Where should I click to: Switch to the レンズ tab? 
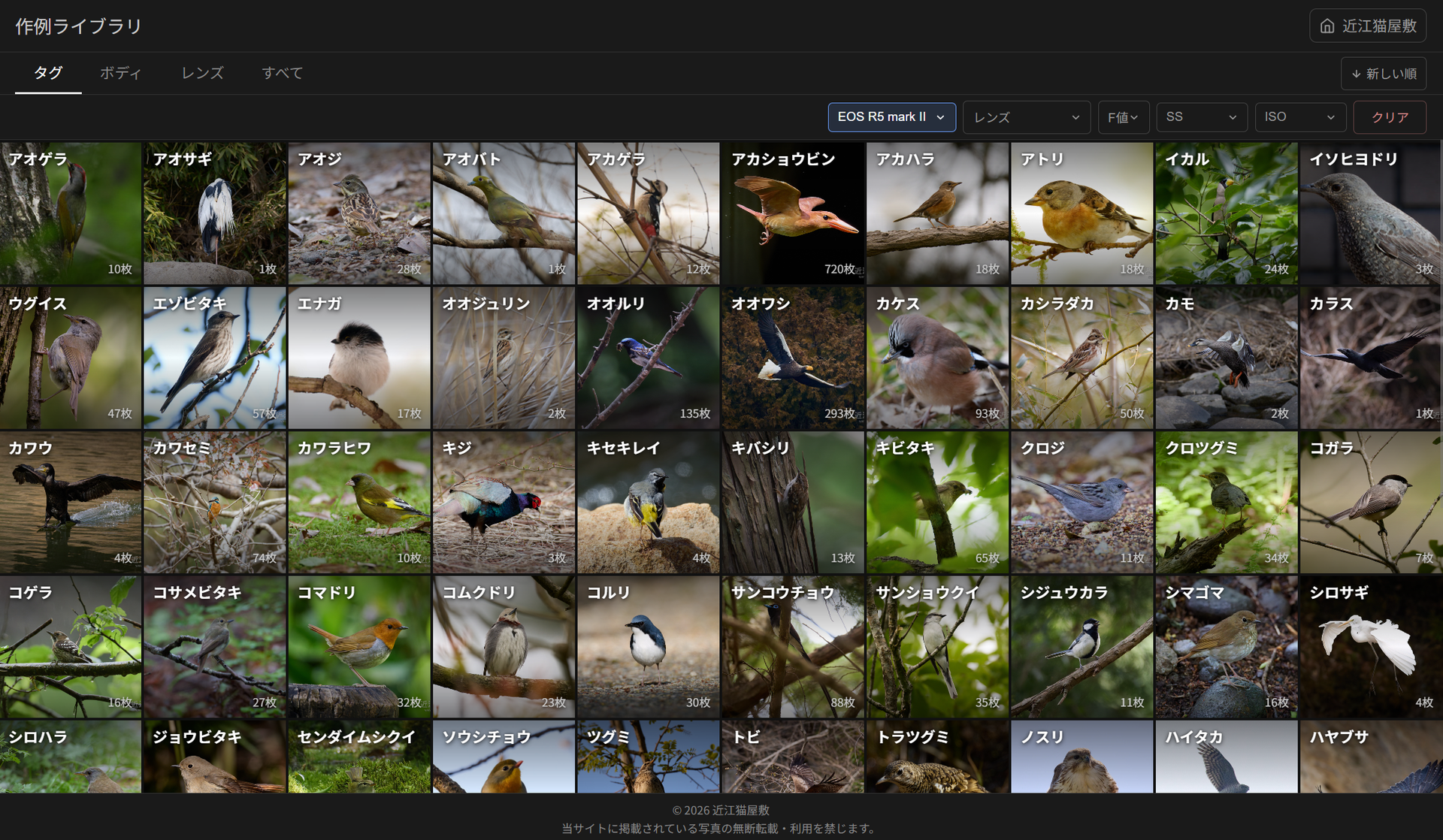[x=202, y=73]
